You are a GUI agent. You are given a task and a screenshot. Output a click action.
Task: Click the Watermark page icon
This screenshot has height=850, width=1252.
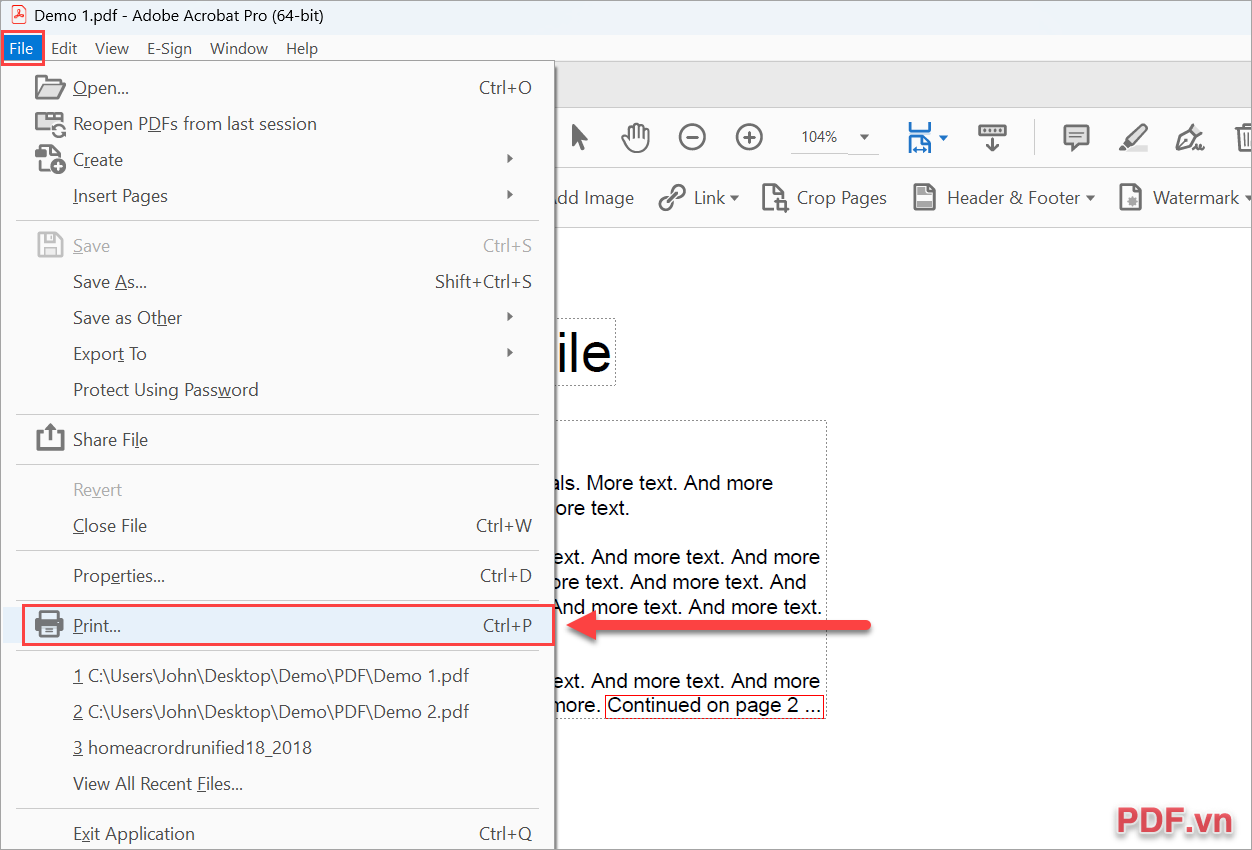click(x=1130, y=198)
